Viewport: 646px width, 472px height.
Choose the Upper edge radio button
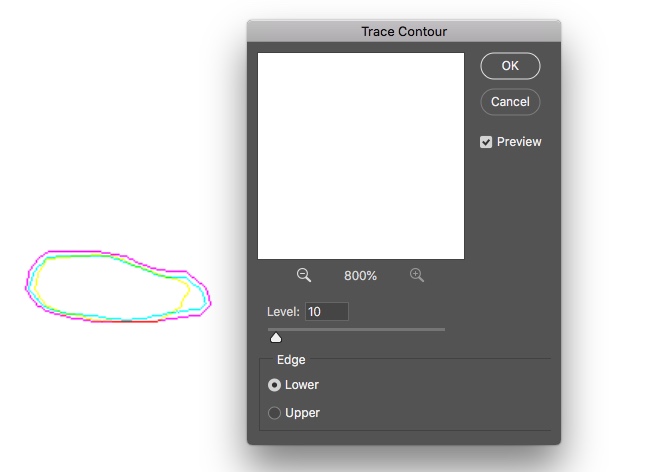[275, 413]
